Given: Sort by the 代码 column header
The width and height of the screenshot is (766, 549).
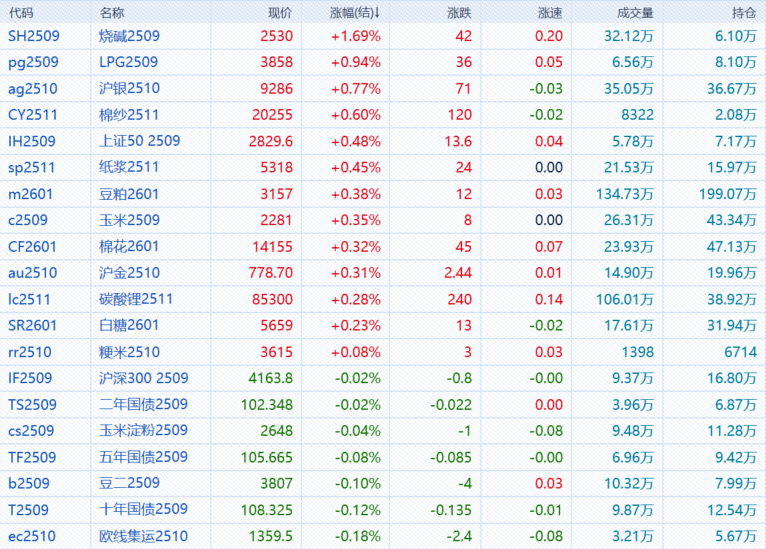Looking at the screenshot, I should (21, 13).
